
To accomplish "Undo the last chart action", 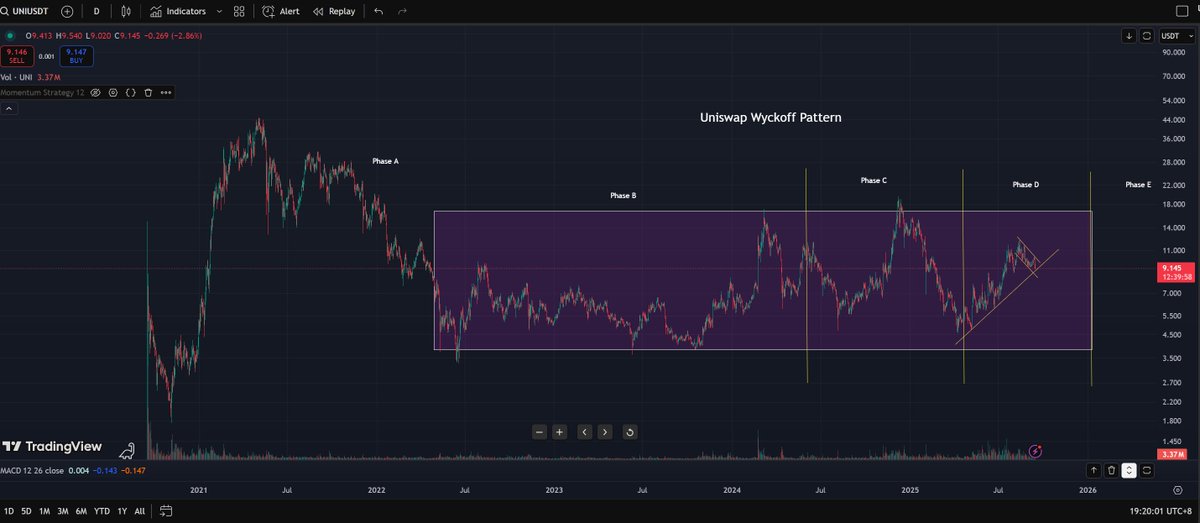I will (x=378, y=11).
